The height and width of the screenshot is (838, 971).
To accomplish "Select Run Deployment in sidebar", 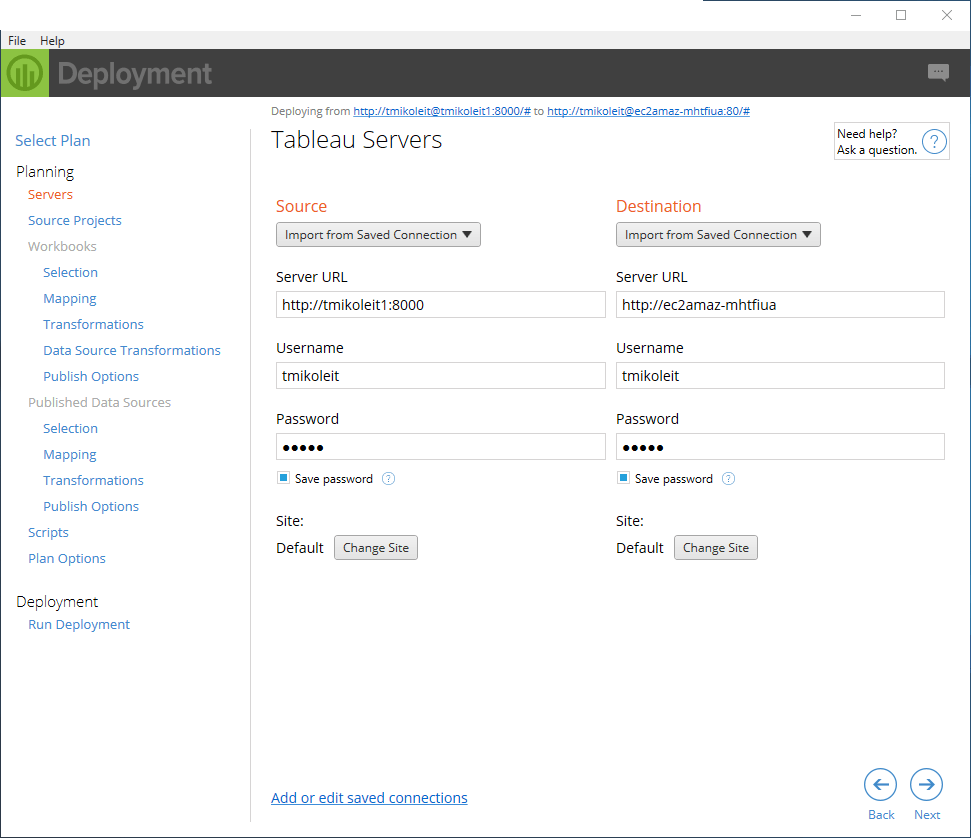I will point(79,625).
